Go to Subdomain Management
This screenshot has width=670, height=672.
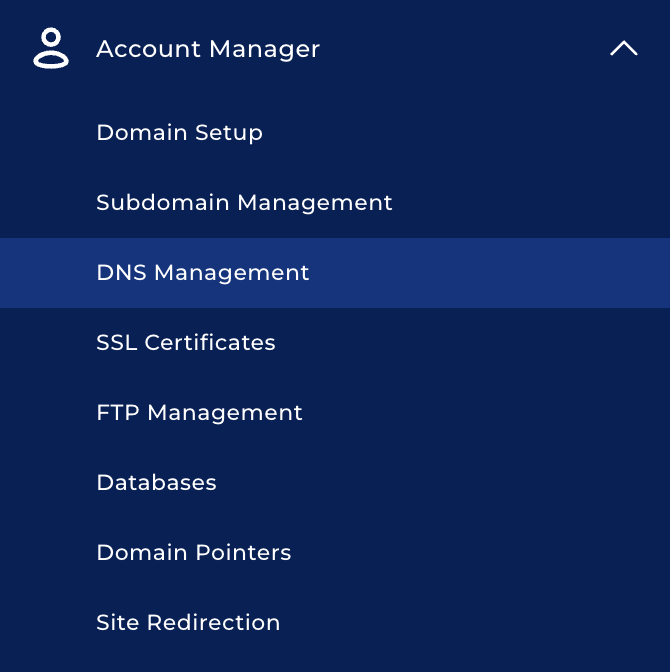click(x=244, y=202)
